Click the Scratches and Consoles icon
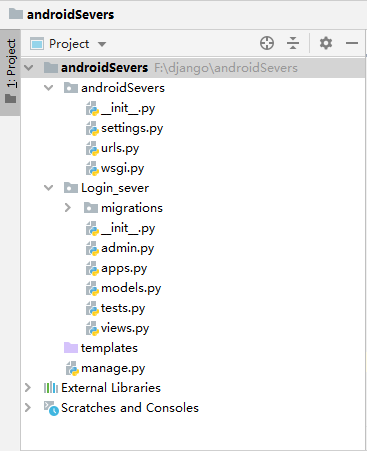 click(x=51, y=408)
